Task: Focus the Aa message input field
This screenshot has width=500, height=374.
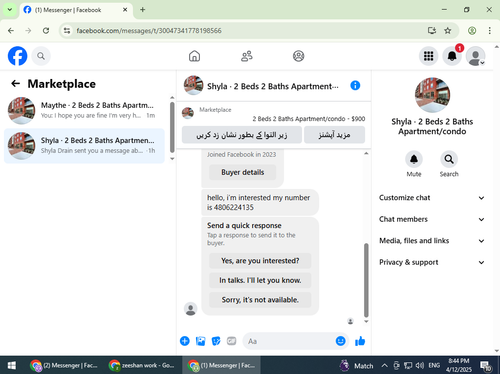Action: point(290,341)
